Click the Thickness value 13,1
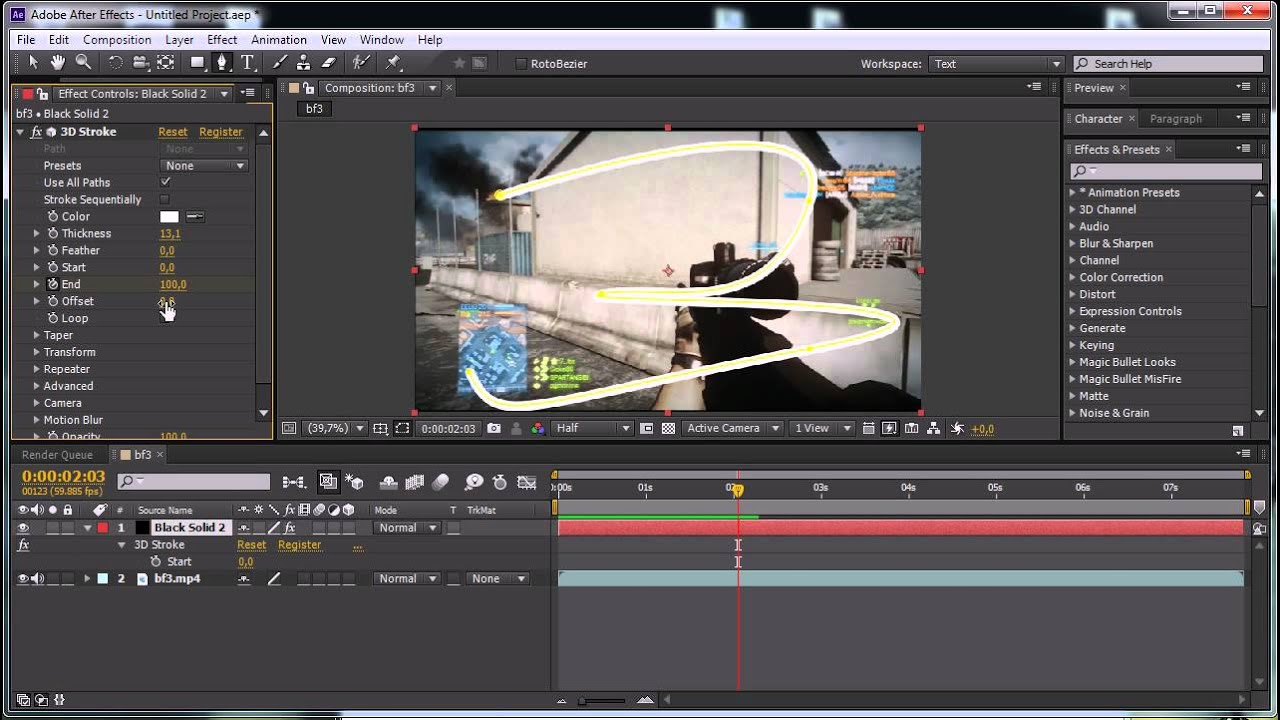This screenshot has height=720, width=1280. click(170, 233)
